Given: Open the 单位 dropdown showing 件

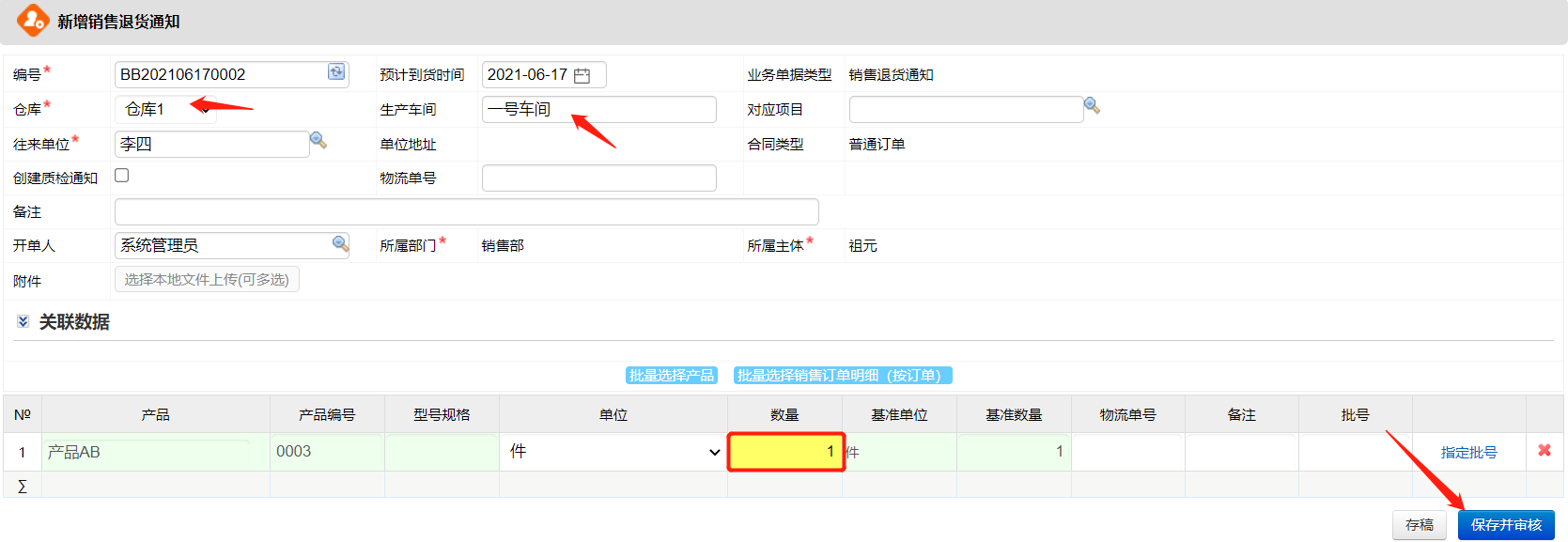Looking at the screenshot, I should pos(613,452).
